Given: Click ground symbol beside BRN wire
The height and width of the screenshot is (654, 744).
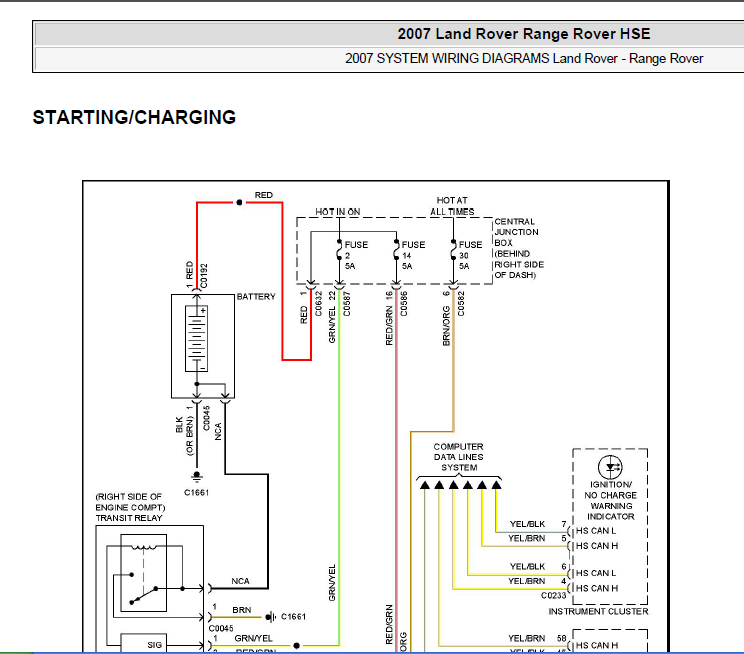Looking at the screenshot, I should click(270, 617).
